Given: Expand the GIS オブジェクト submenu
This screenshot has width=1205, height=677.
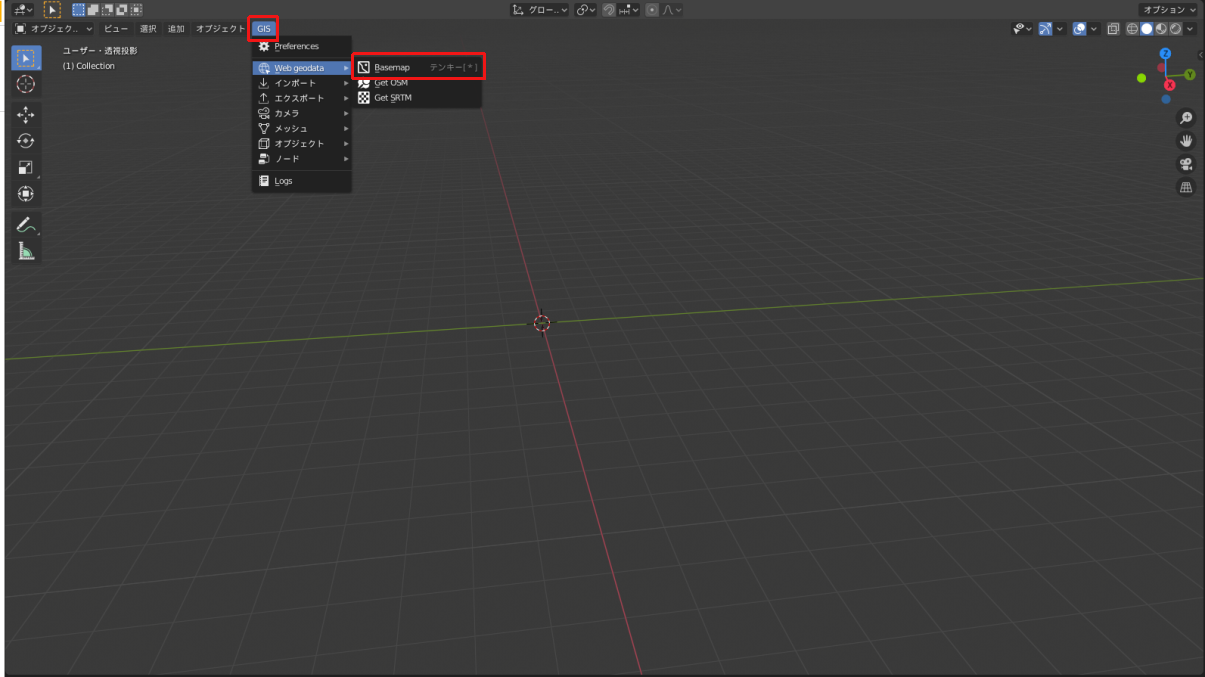Looking at the screenshot, I should tap(302, 143).
